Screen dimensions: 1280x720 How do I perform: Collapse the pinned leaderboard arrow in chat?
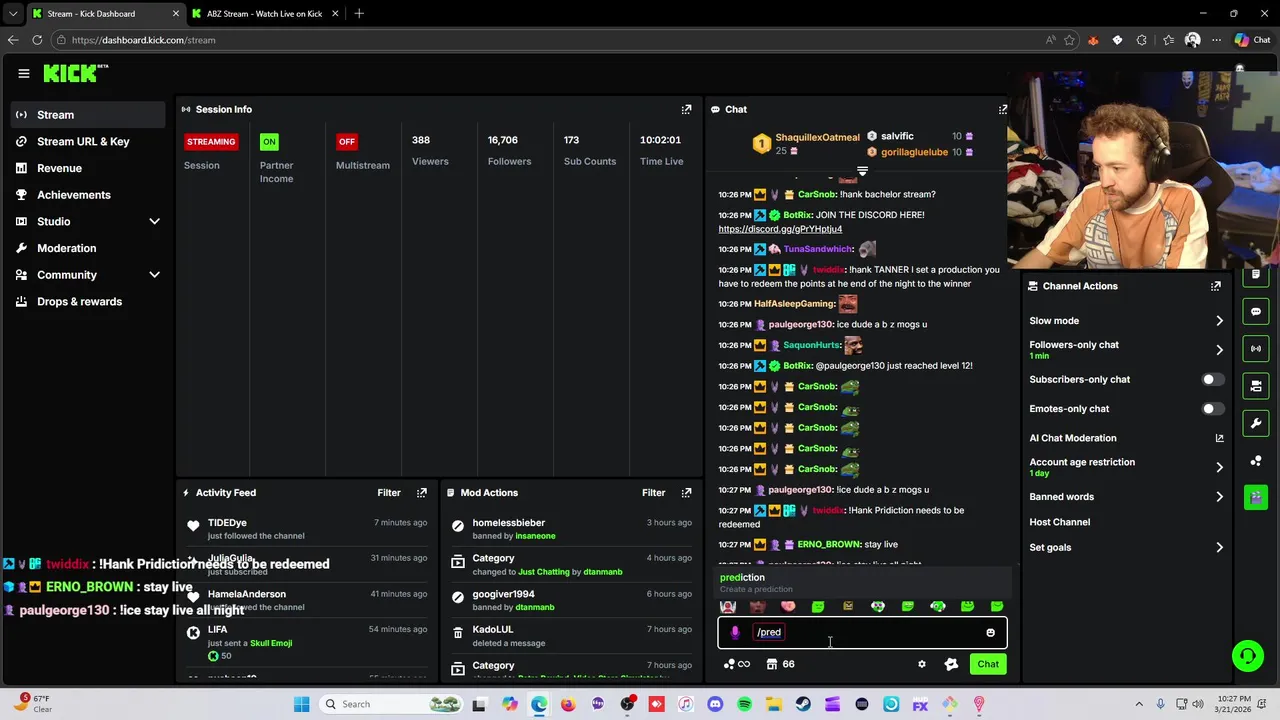[x=862, y=172]
